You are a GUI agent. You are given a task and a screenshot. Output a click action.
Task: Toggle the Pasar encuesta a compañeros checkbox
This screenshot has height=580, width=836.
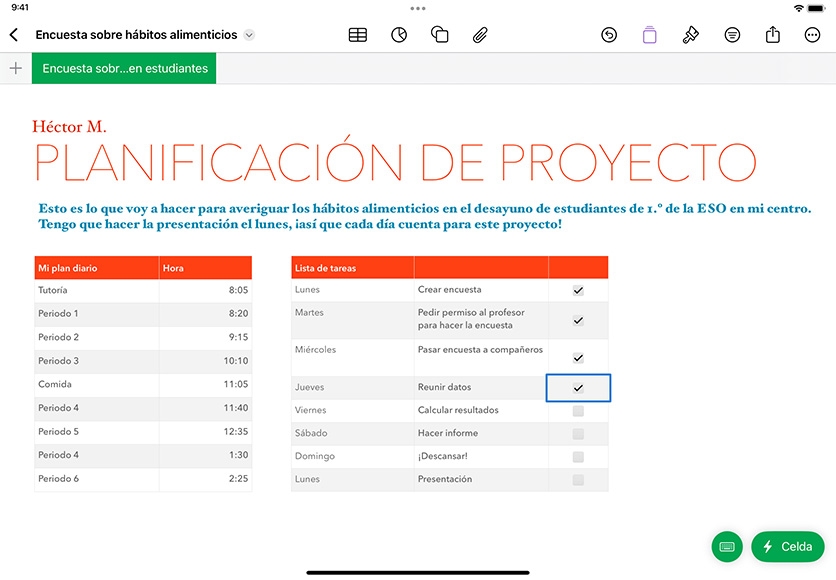[x=578, y=358]
